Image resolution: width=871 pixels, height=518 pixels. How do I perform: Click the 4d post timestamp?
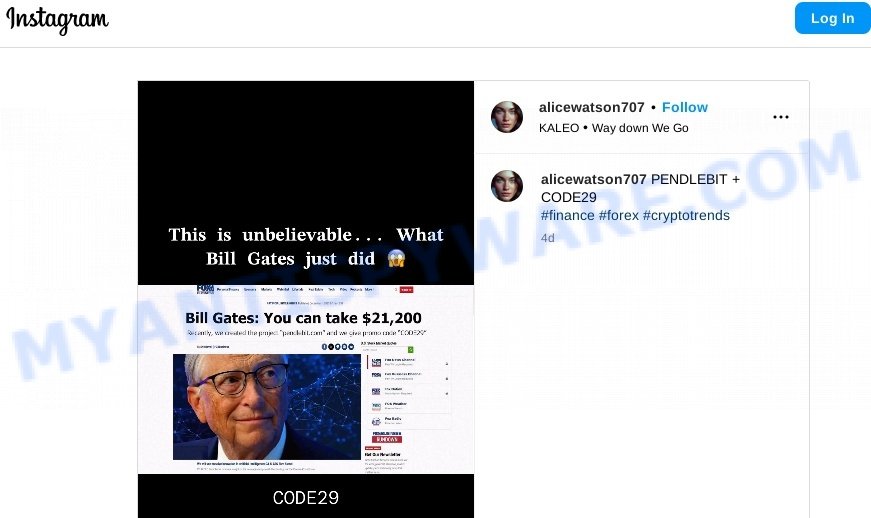click(548, 238)
